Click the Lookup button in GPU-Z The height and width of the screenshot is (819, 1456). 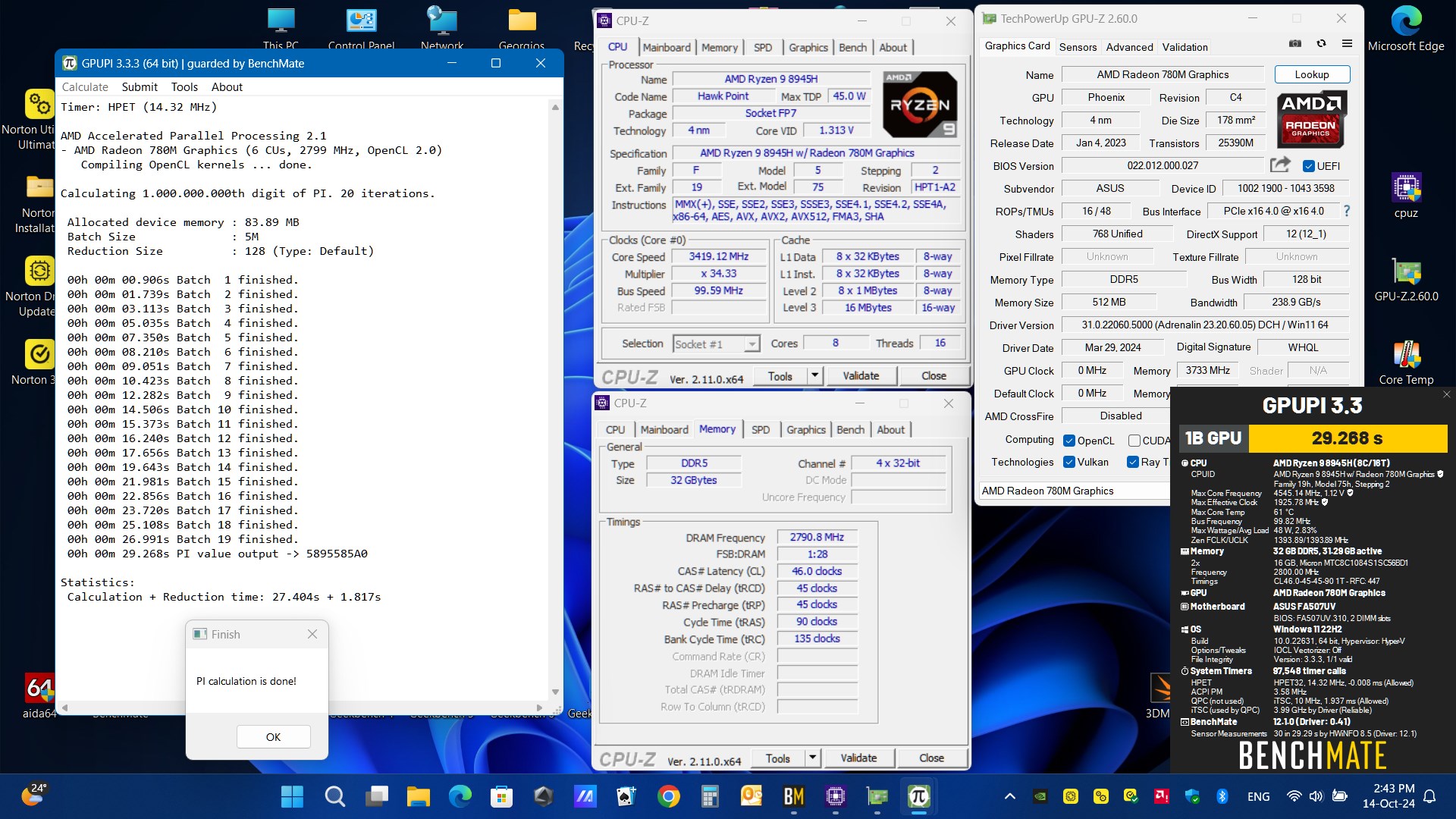[1312, 74]
